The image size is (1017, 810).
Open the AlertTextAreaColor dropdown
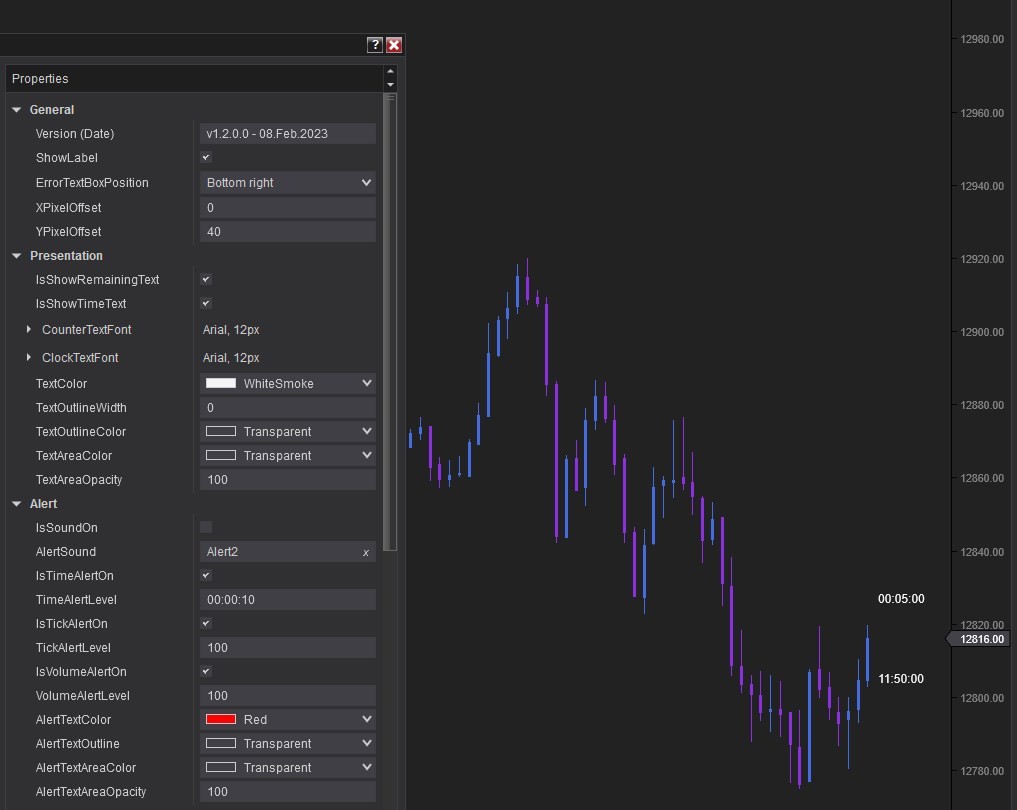367,768
